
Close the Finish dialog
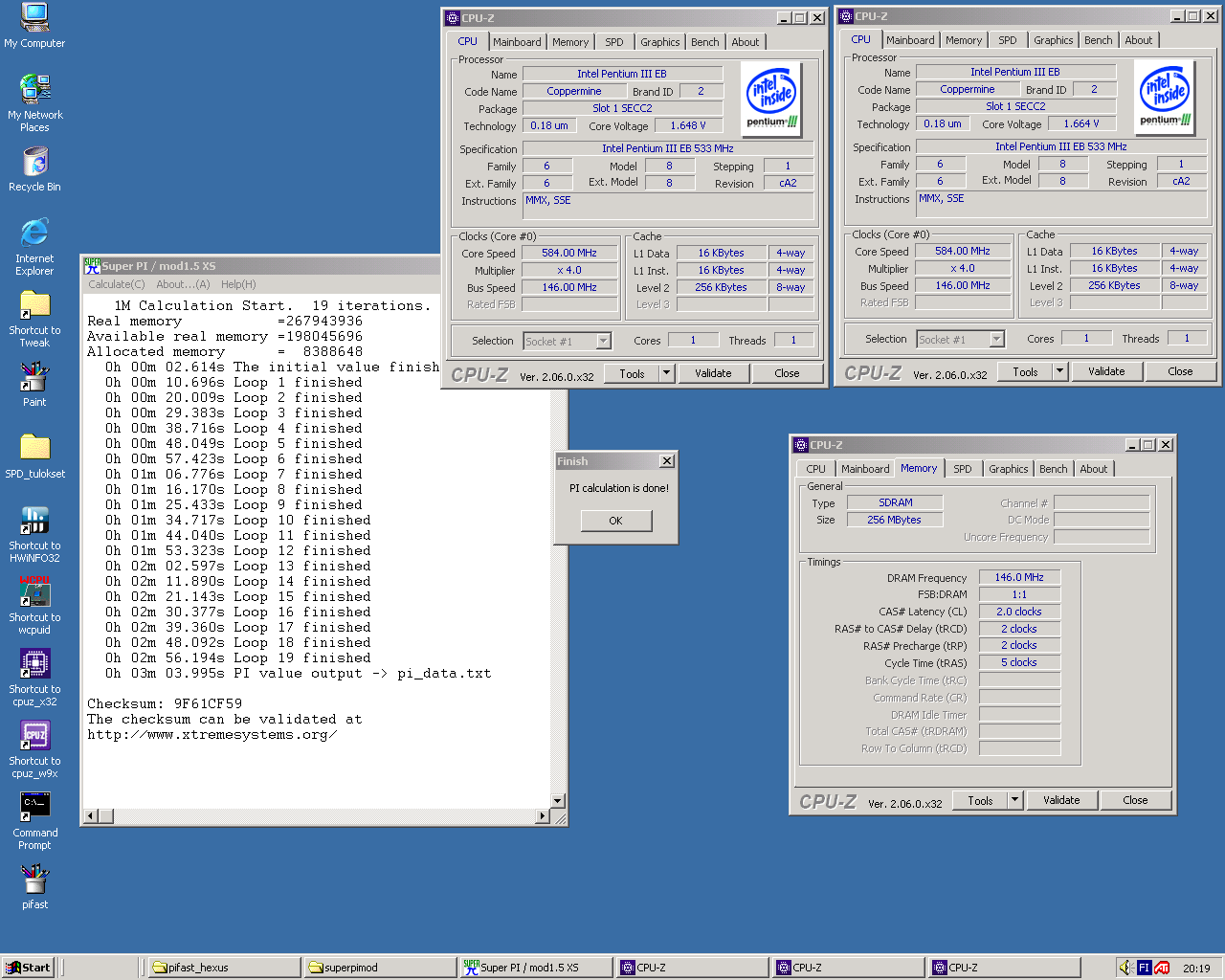667,461
